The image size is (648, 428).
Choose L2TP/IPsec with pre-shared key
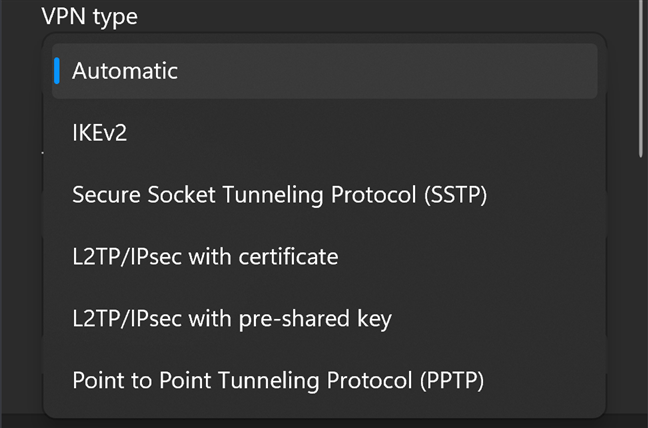324,319
